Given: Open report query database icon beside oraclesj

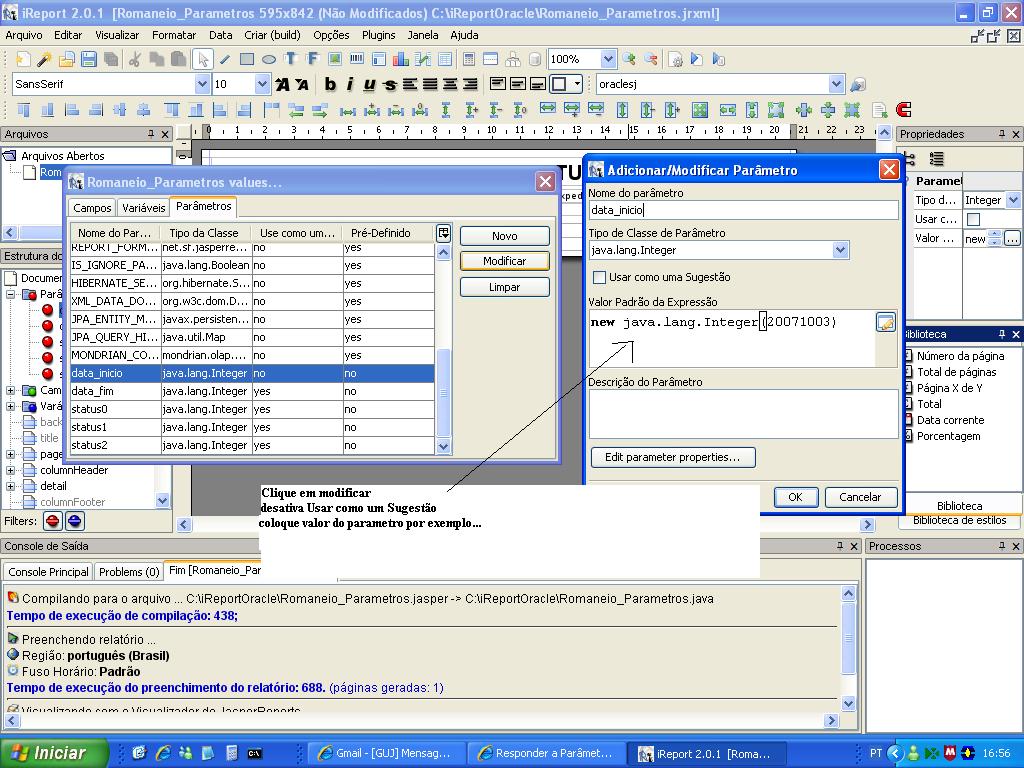Looking at the screenshot, I should [x=858, y=84].
